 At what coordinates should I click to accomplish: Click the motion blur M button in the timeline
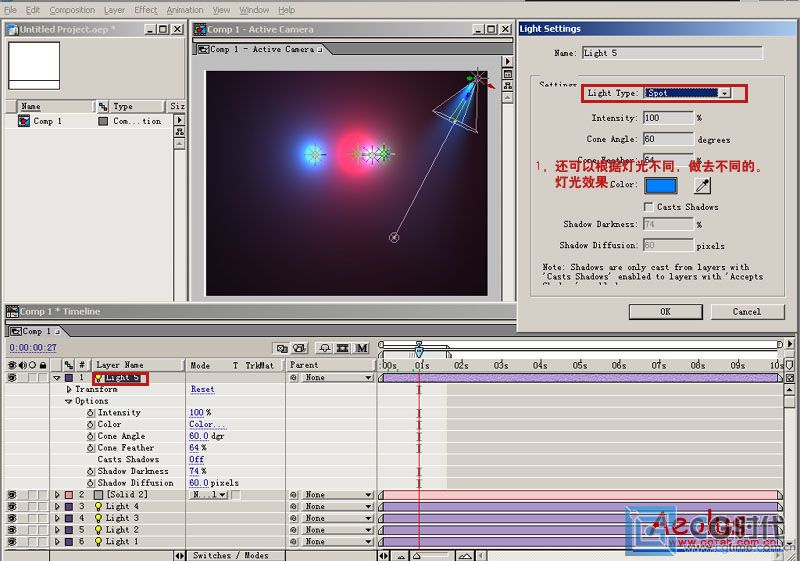pyautogui.click(x=362, y=348)
